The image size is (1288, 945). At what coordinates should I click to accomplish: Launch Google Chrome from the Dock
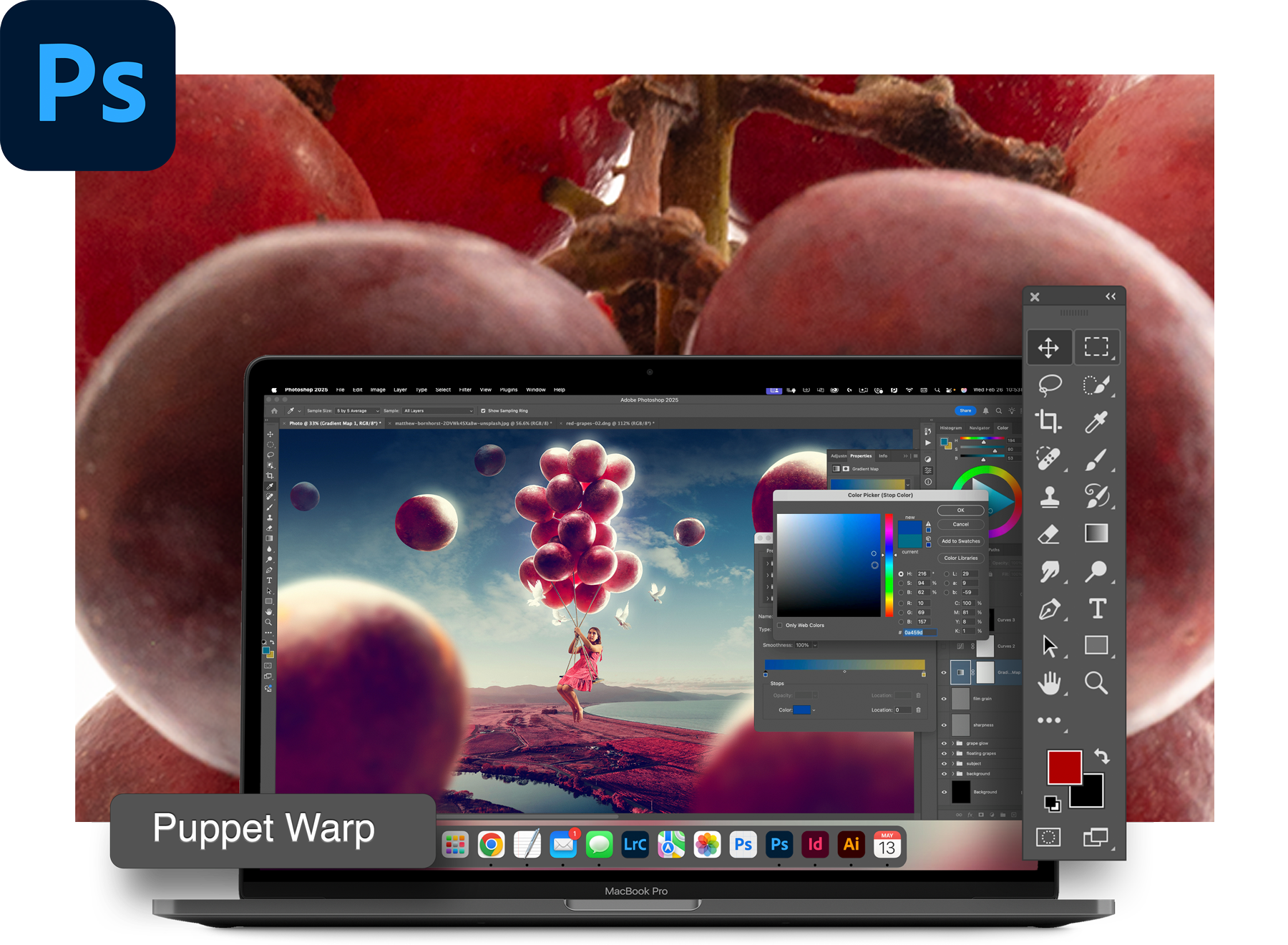pyautogui.click(x=491, y=845)
